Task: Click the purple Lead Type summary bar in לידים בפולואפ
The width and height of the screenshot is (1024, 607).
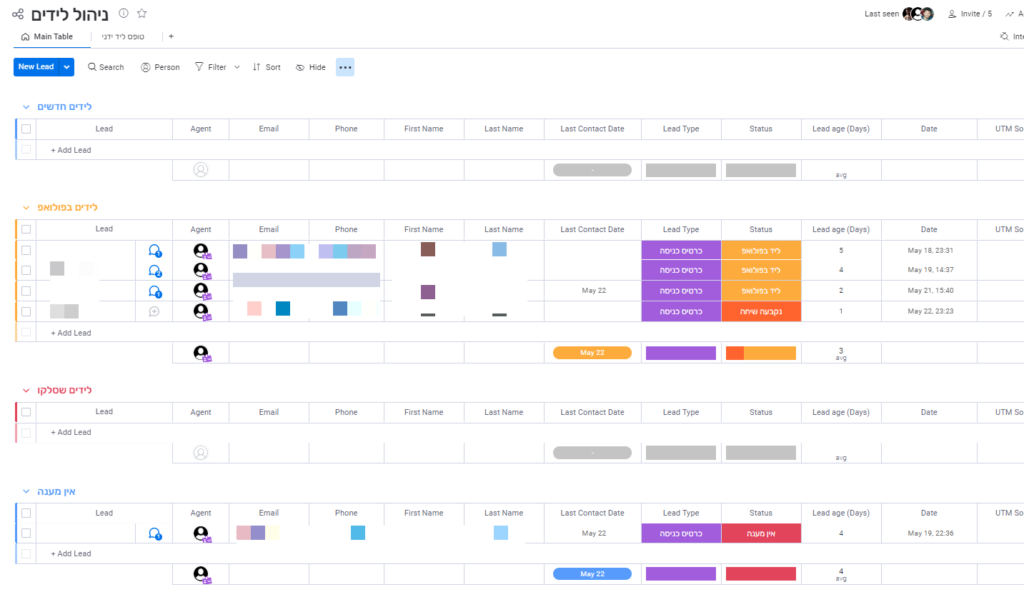Action: 680,353
